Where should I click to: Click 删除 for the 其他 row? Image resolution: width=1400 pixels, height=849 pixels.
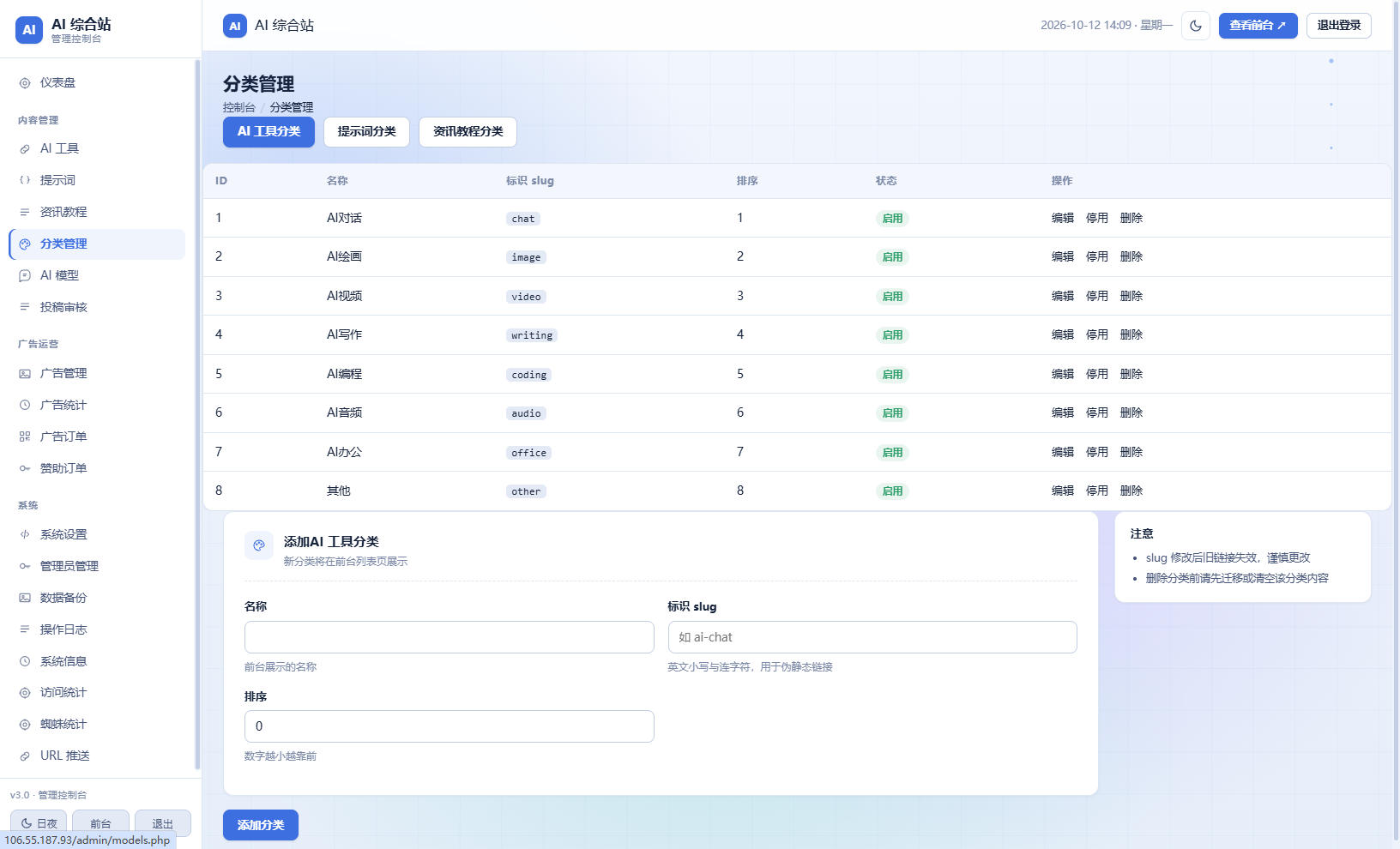[1131, 491]
